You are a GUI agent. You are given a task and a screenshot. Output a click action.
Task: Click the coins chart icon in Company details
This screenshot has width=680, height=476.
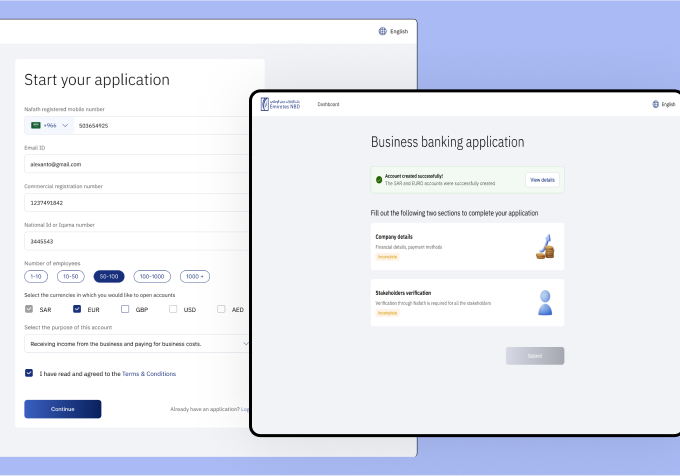(545, 246)
